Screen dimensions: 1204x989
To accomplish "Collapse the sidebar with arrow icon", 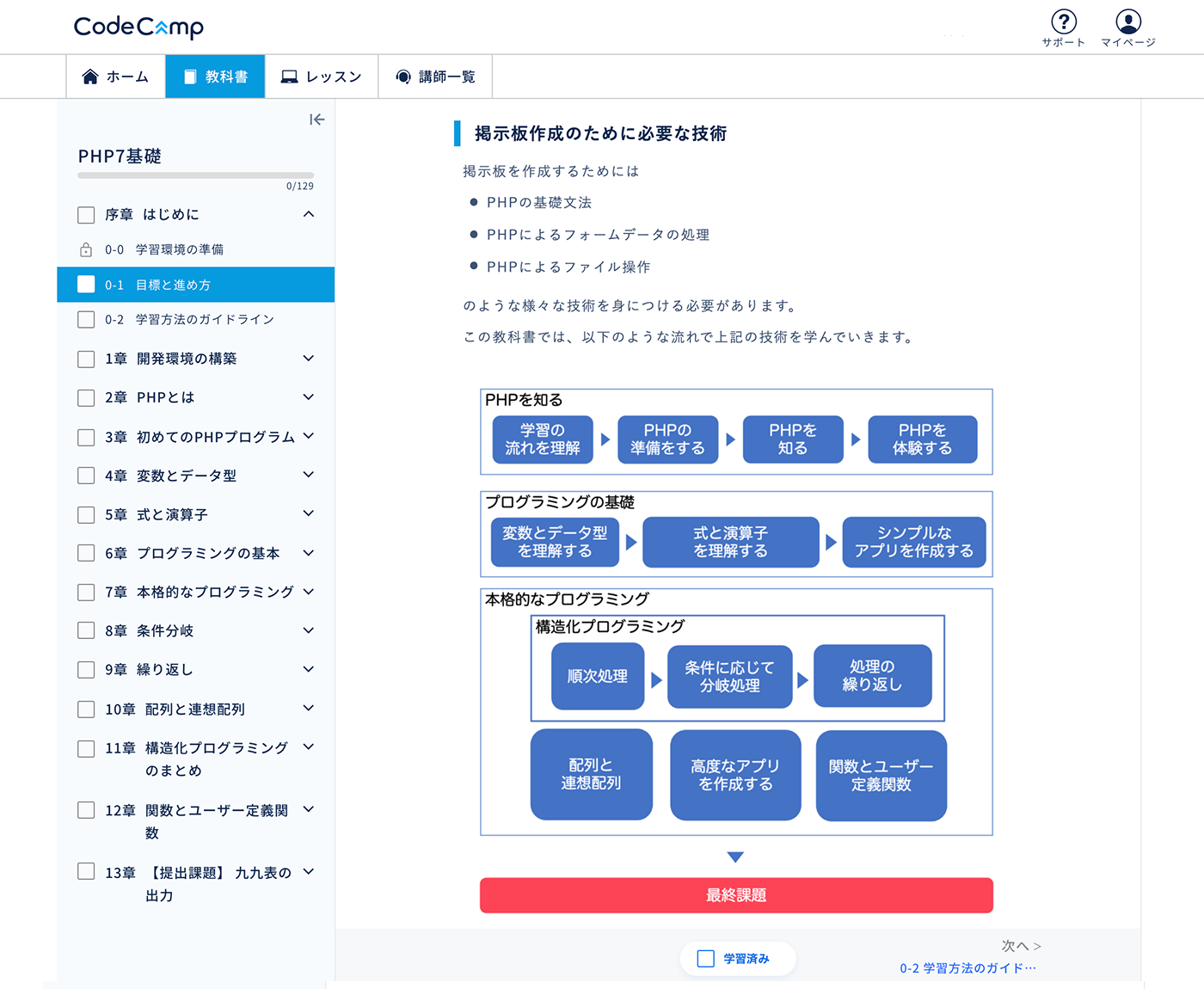I will click(317, 120).
